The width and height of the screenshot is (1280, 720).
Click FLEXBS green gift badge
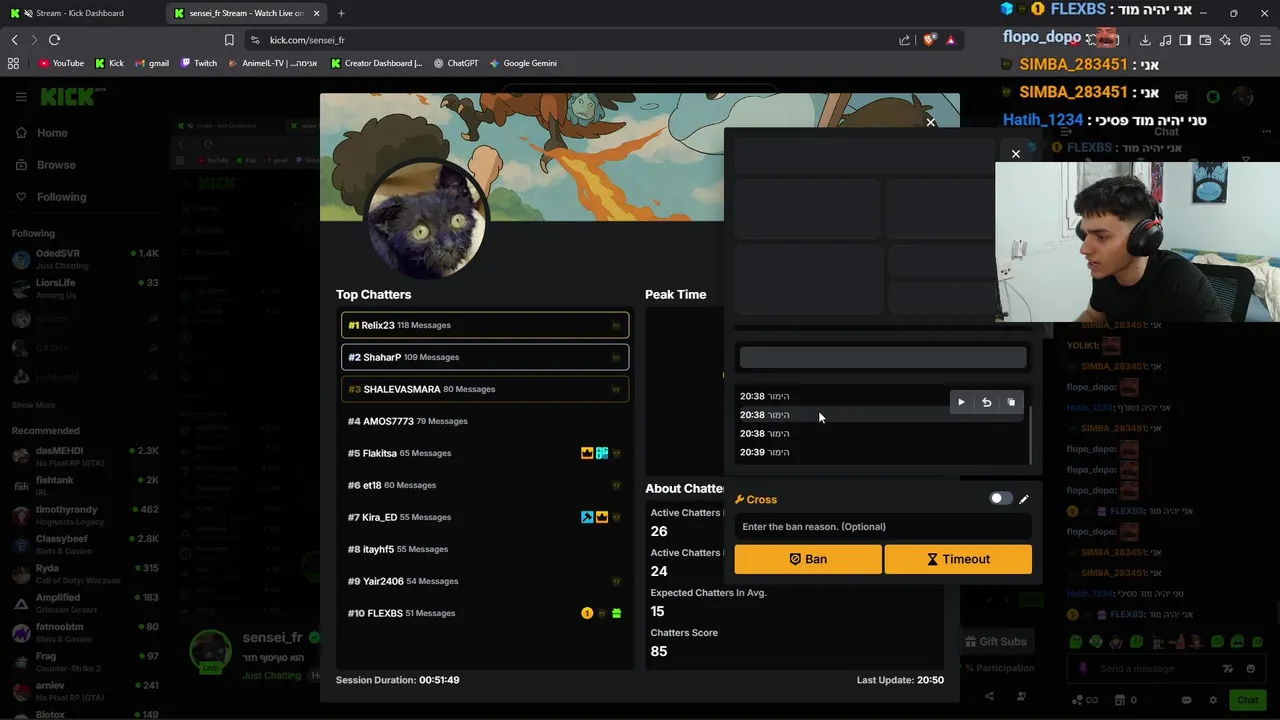point(617,613)
